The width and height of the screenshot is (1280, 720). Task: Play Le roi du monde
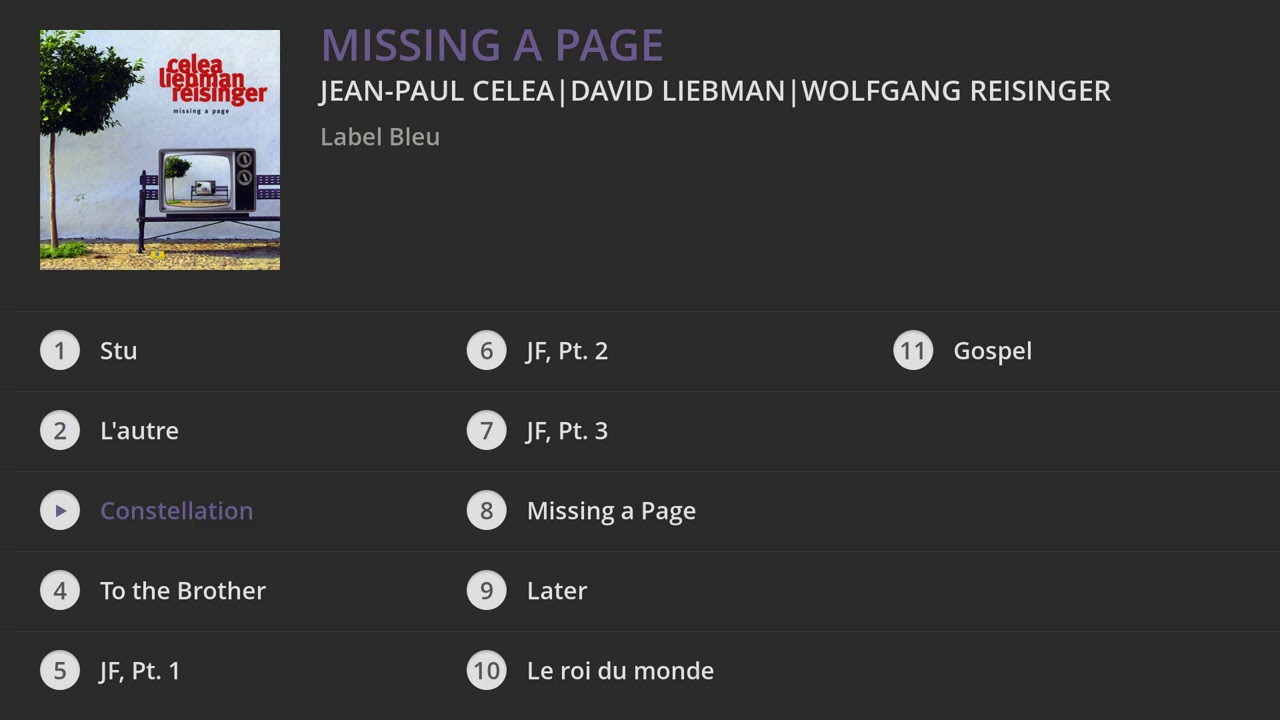pyautogui.click(x=620, y=671)
